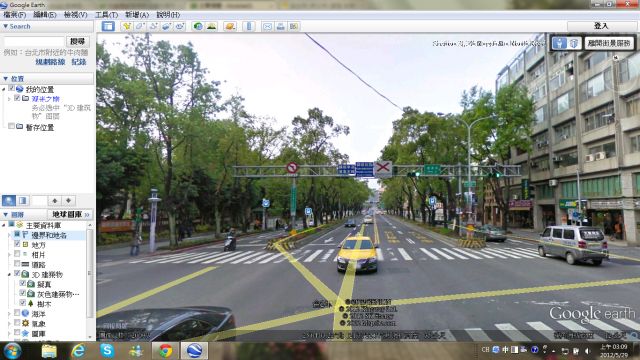Enable the 道路 layer checkbox
The image size is (640, 360).
click(17, 264)
